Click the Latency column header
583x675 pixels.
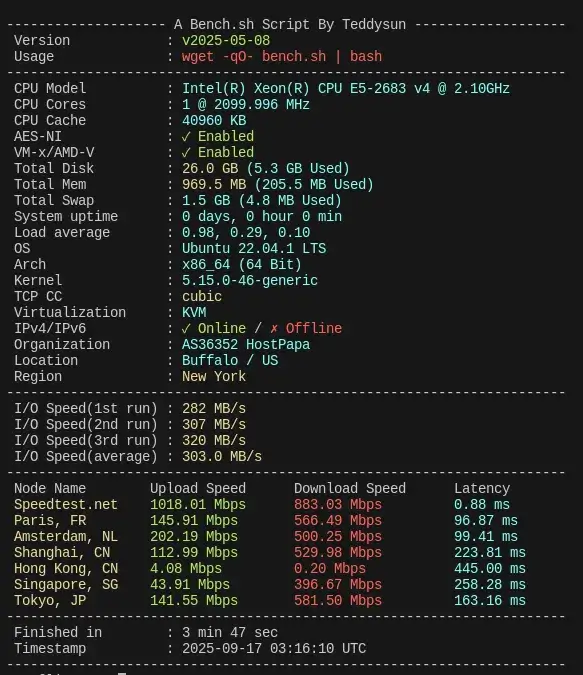482,489
